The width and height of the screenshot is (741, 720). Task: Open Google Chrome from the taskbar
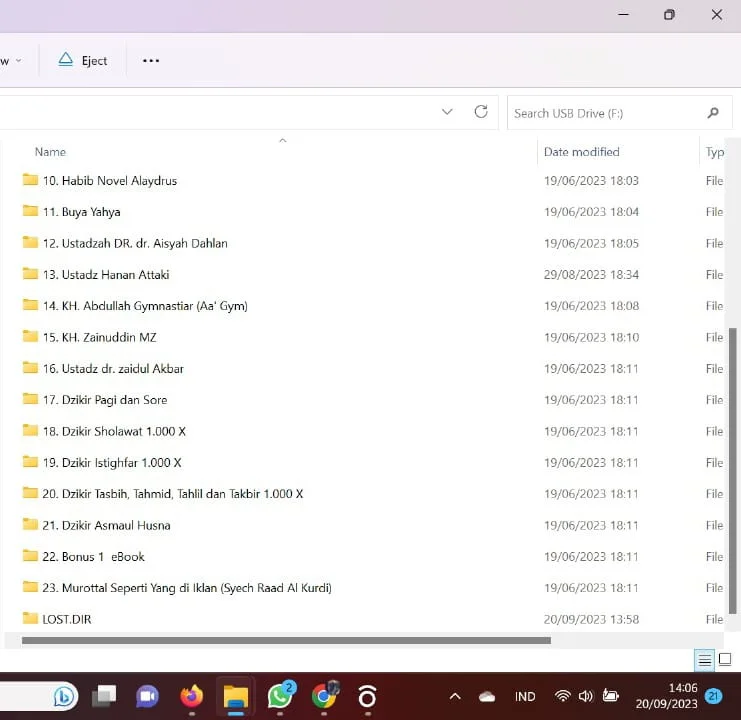pos(324,696)
